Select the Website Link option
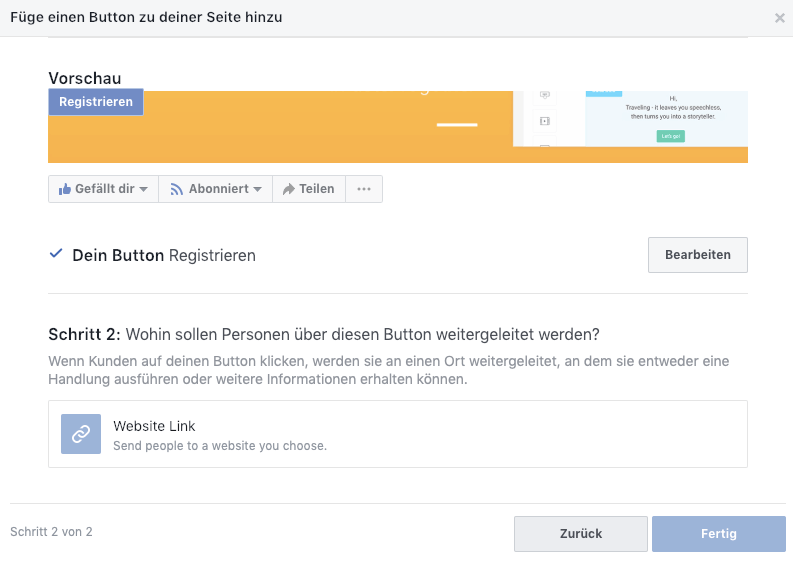 point(398,434)
